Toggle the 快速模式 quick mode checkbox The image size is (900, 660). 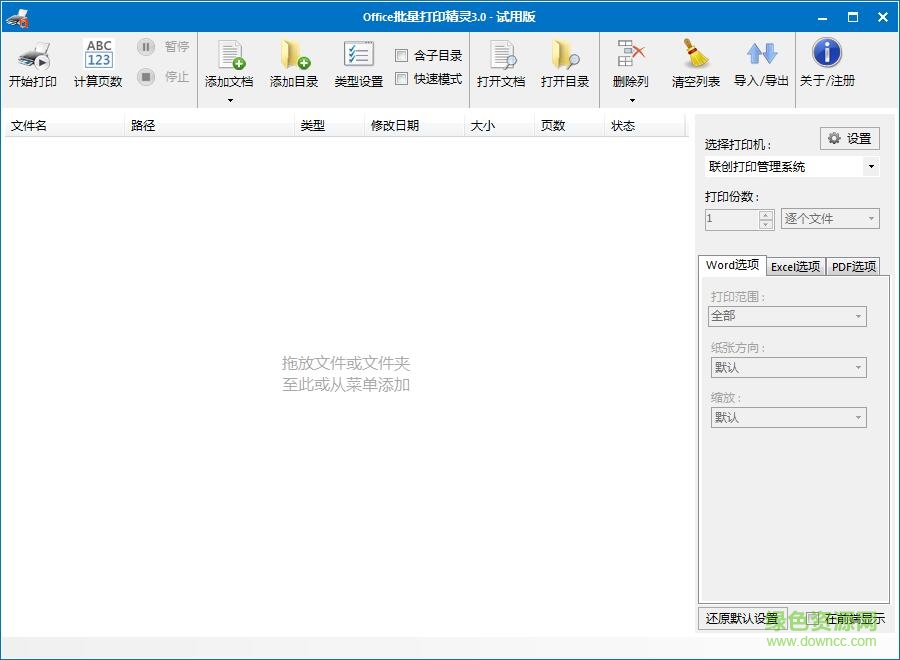click(404, 76)
